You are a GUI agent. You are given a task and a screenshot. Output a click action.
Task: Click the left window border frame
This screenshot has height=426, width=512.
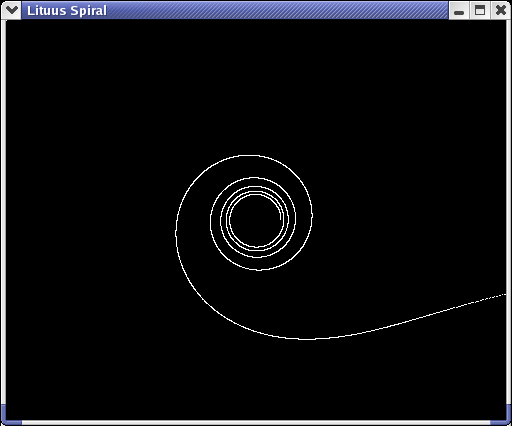[3, 212]
